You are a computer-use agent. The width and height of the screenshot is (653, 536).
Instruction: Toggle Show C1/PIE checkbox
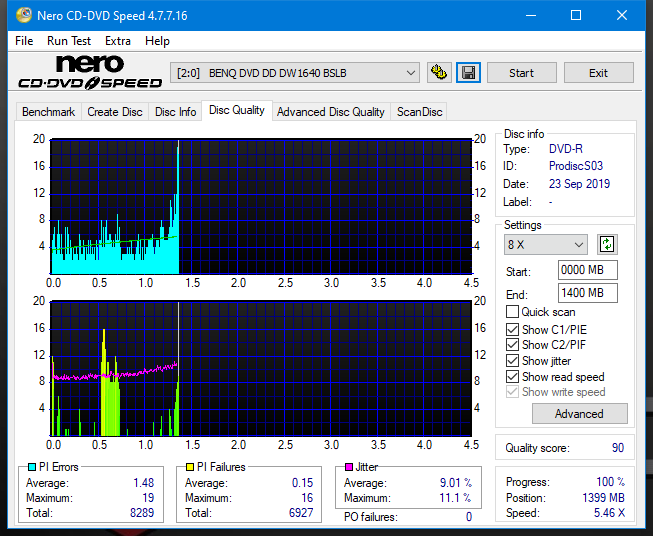(512, 329)
